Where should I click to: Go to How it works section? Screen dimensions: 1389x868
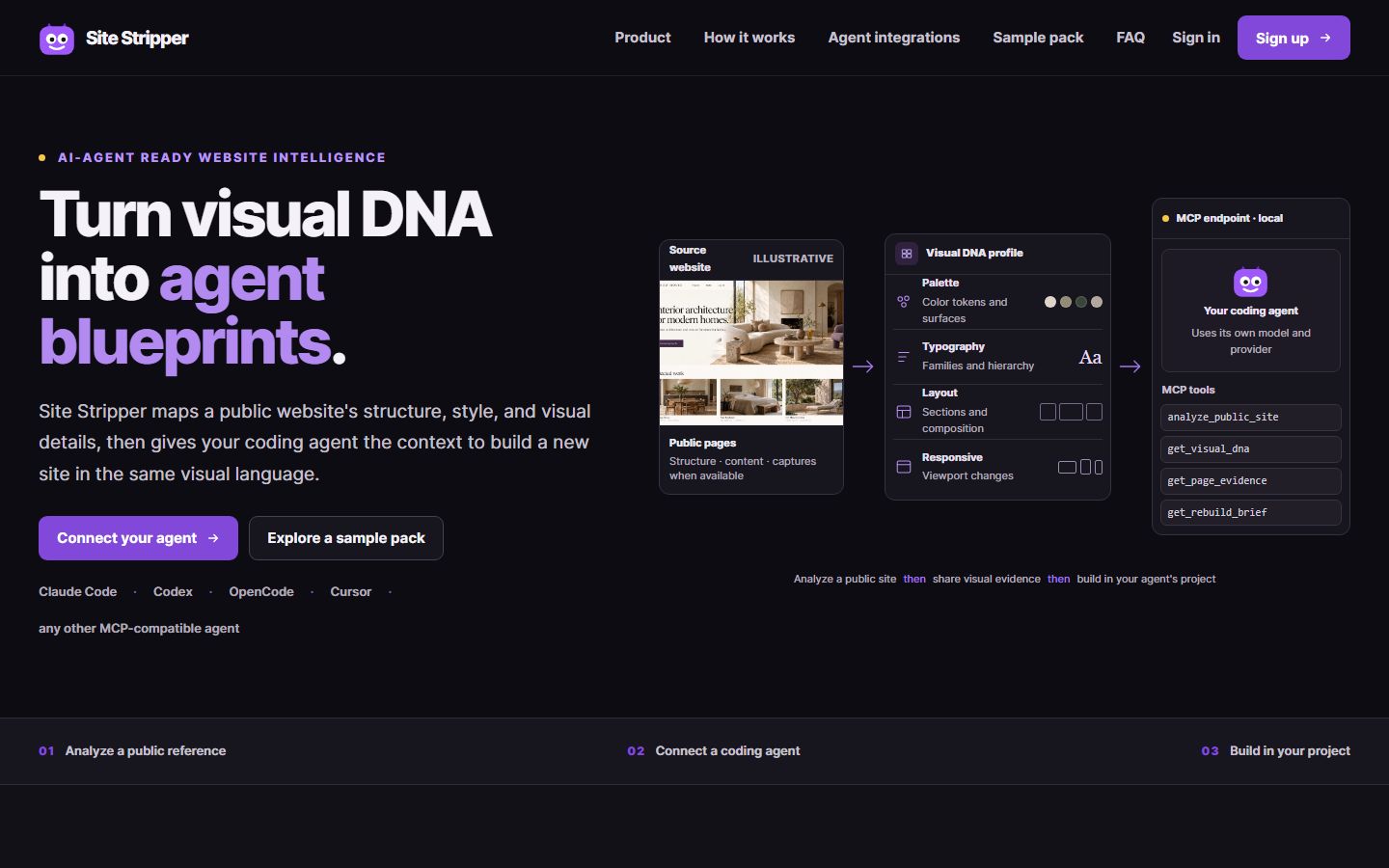(749, 38)
